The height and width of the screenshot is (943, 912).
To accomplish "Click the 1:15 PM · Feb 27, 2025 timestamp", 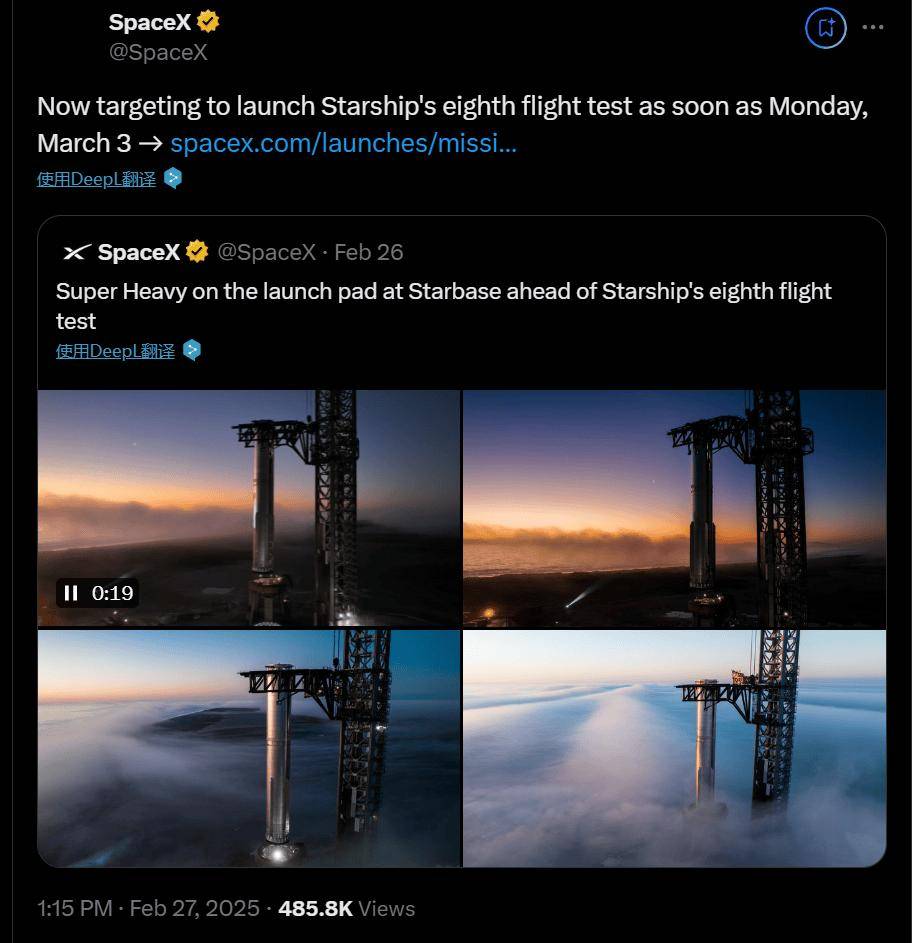I will tap(149, 908).
